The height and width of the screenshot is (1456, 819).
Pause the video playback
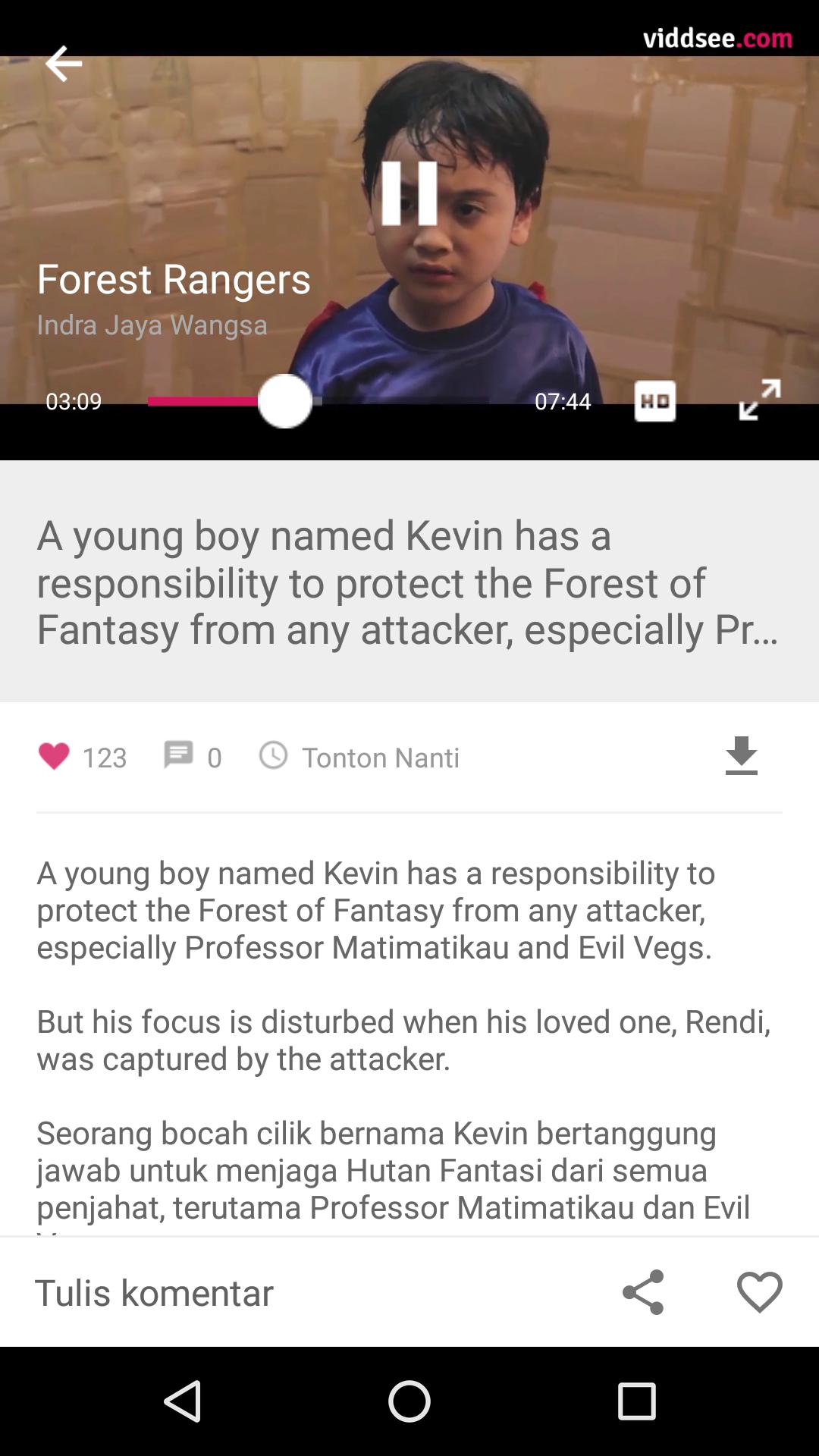click(409, 193)
